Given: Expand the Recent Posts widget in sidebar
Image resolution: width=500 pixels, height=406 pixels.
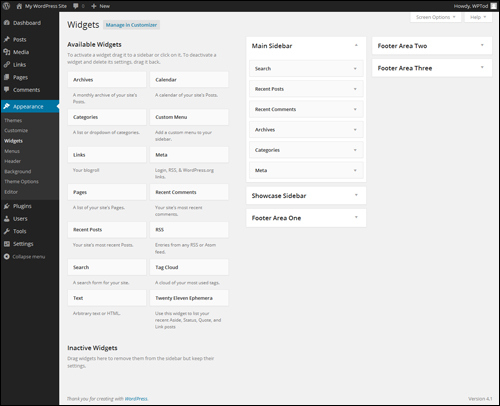Looking at the screenshot, I should point(355,89).
